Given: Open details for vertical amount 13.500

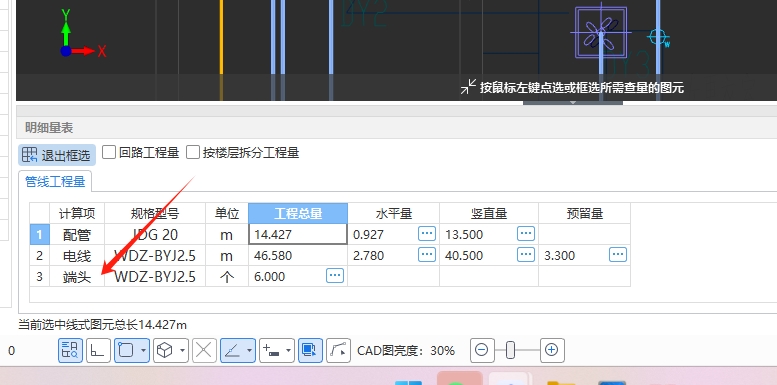Looking at the screenshot, I should [x=526, y=233].
